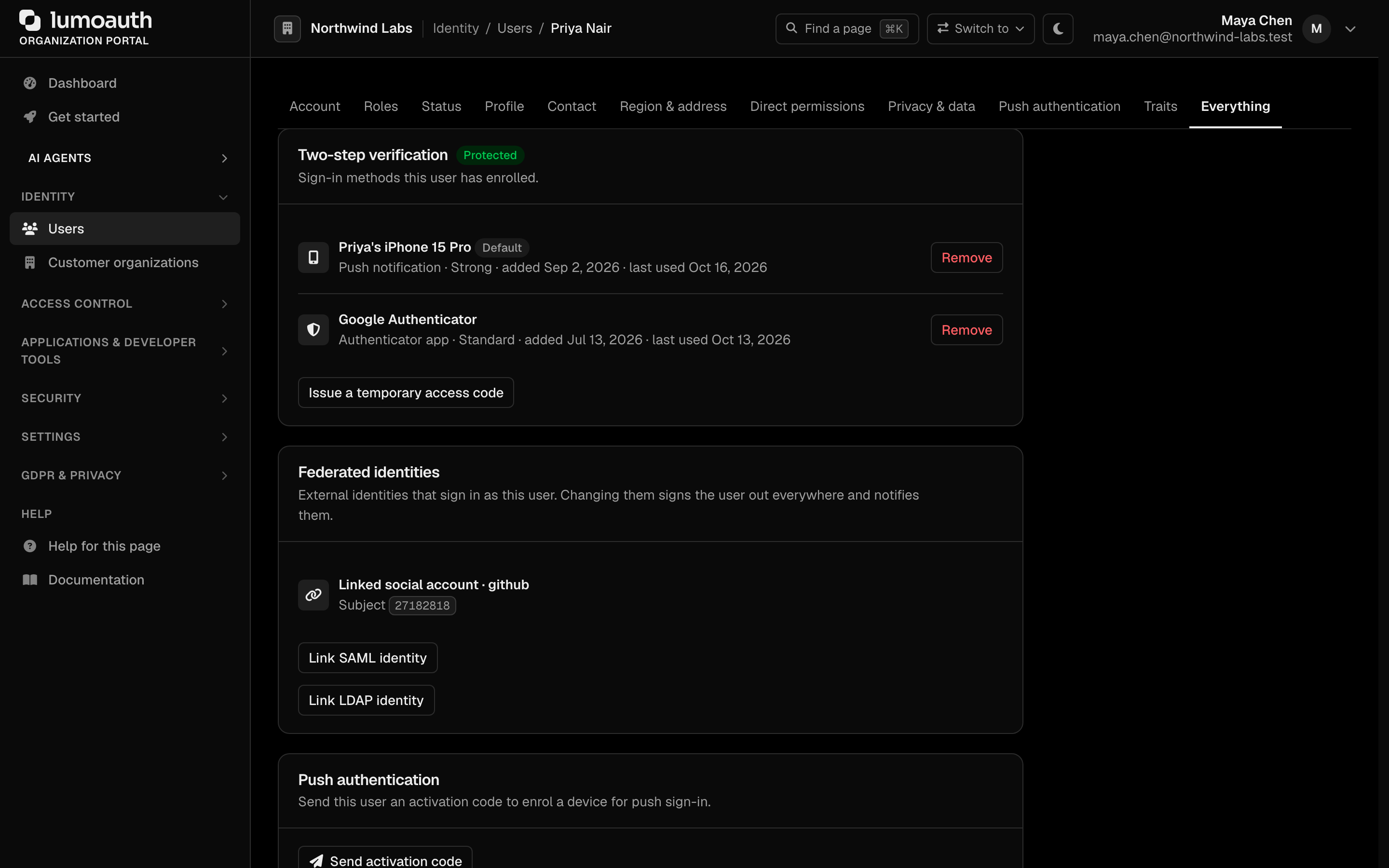Click the Customer organizations building icon
The width and height of the screenshot is (1389, 868).
tap(30, 262)
